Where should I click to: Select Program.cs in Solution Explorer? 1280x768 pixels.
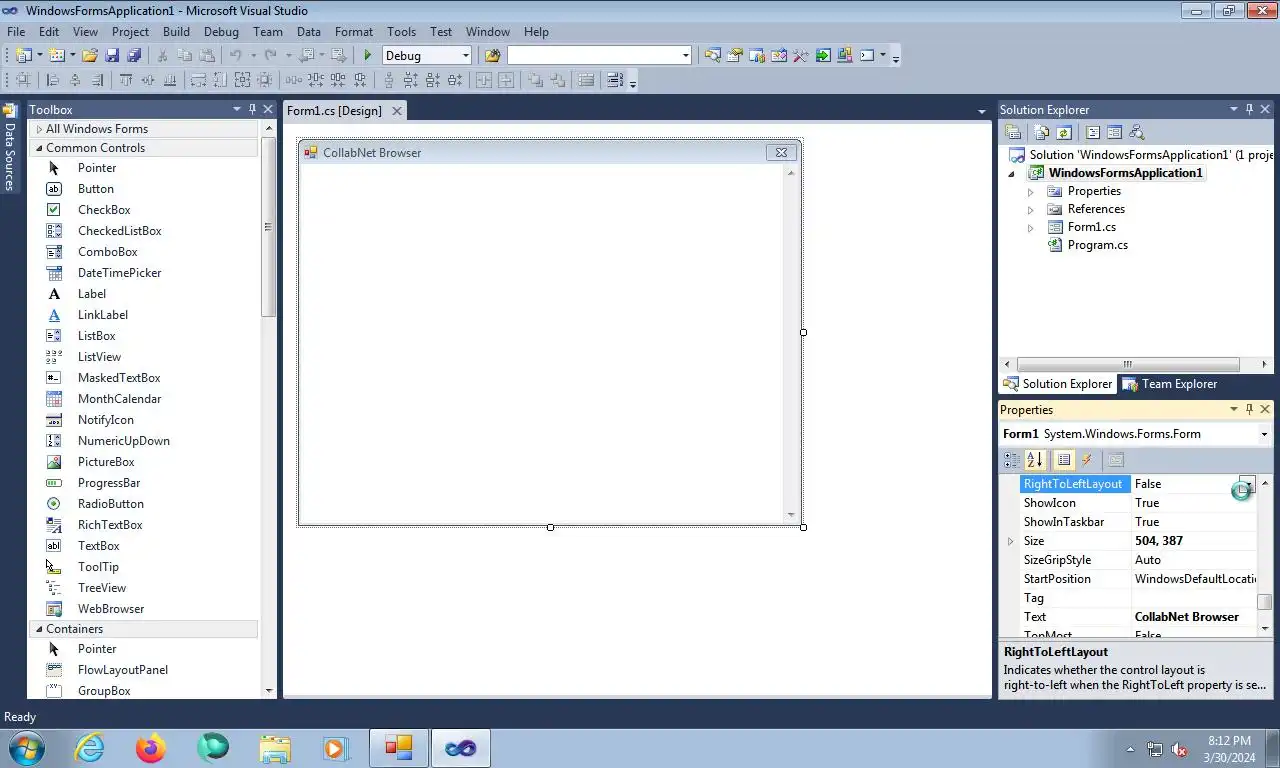[x=1097, y=245]
